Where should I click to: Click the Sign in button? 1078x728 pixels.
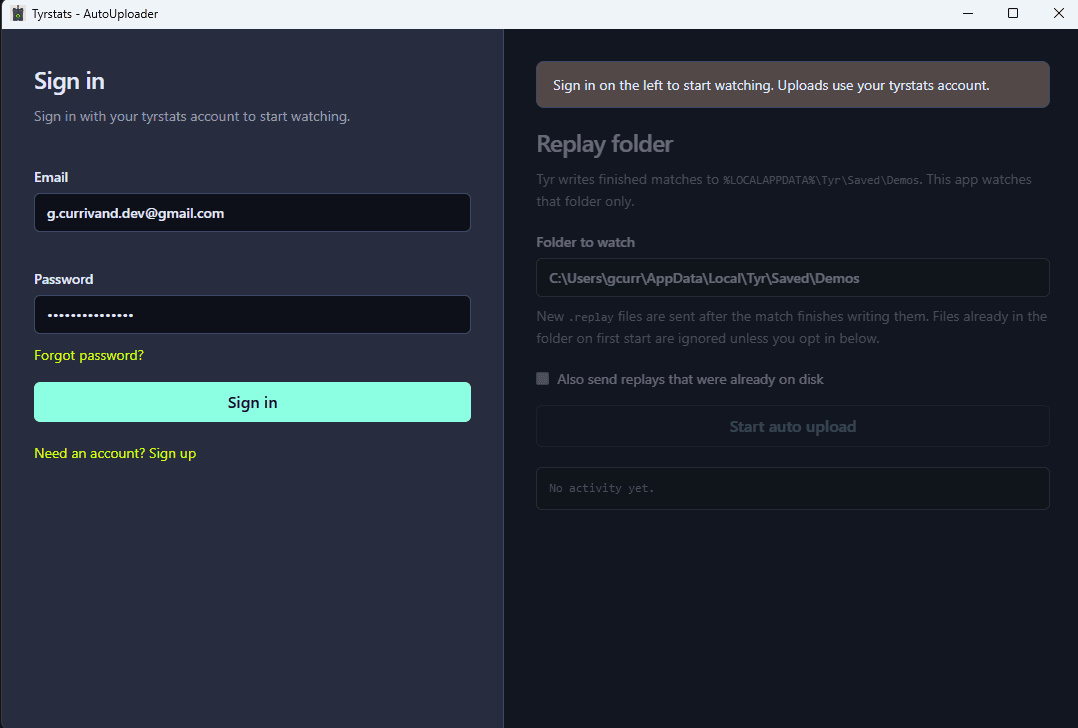(x=252, y=402)
